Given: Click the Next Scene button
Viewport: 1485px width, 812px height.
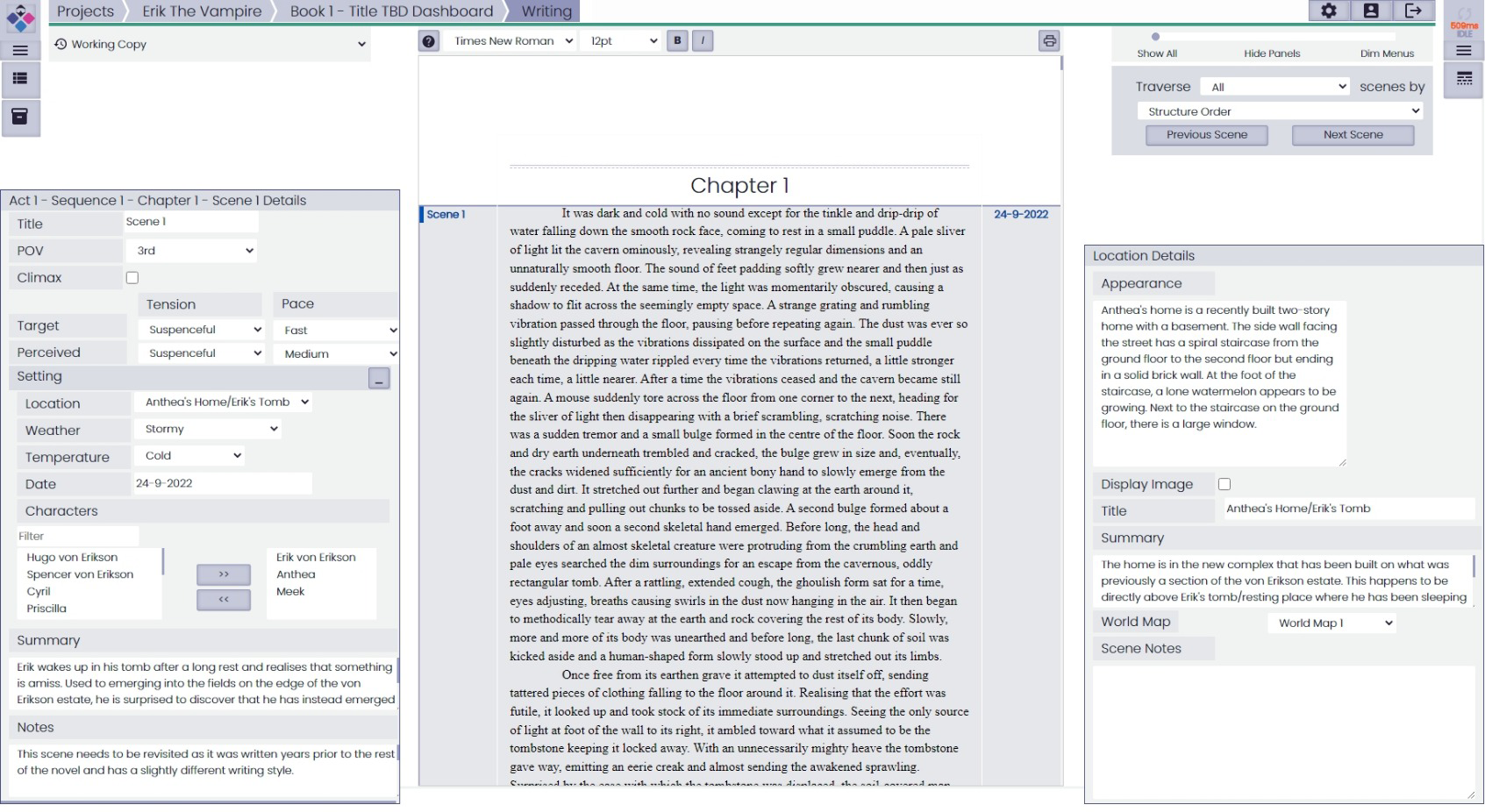Looking at the screenshot, I should 1353,135.
